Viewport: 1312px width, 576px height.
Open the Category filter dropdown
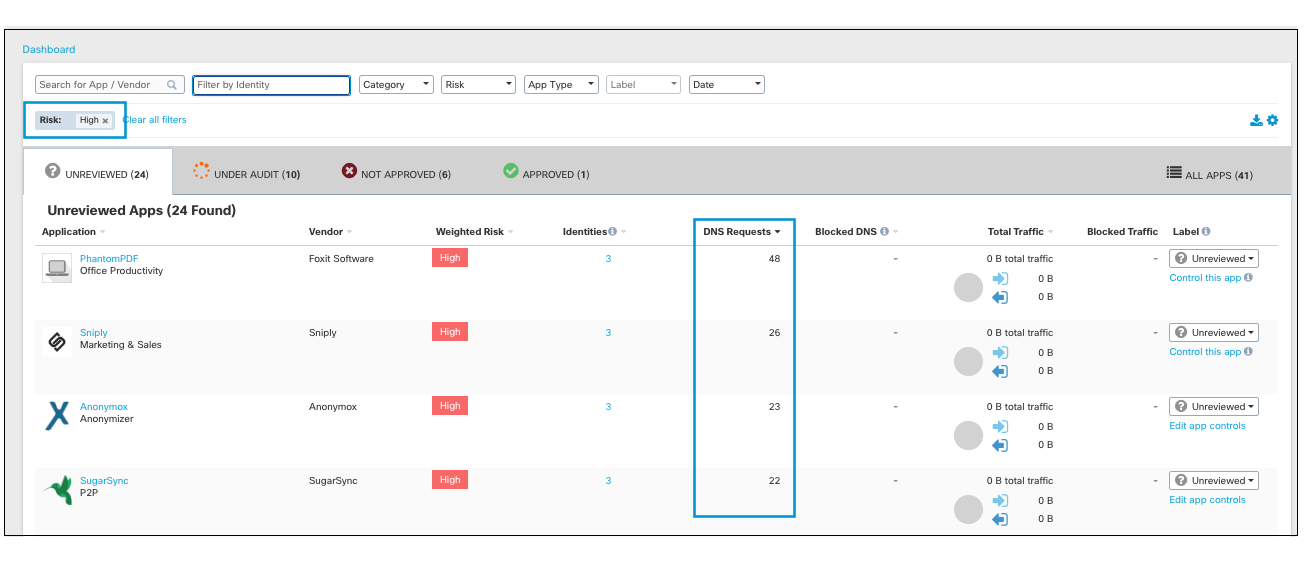click(396, 85)
